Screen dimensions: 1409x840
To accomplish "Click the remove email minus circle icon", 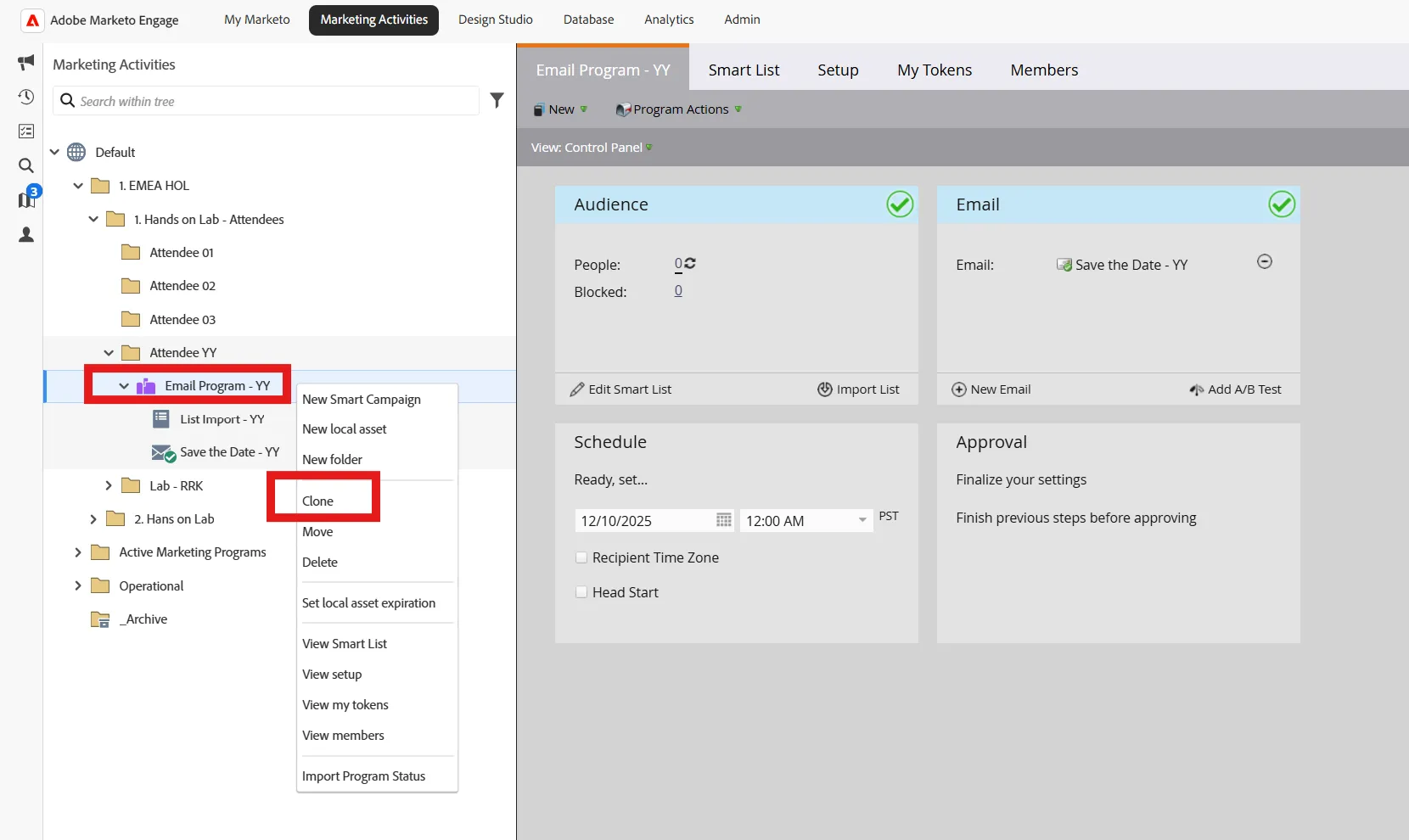I will click(x=1265, y=261).
